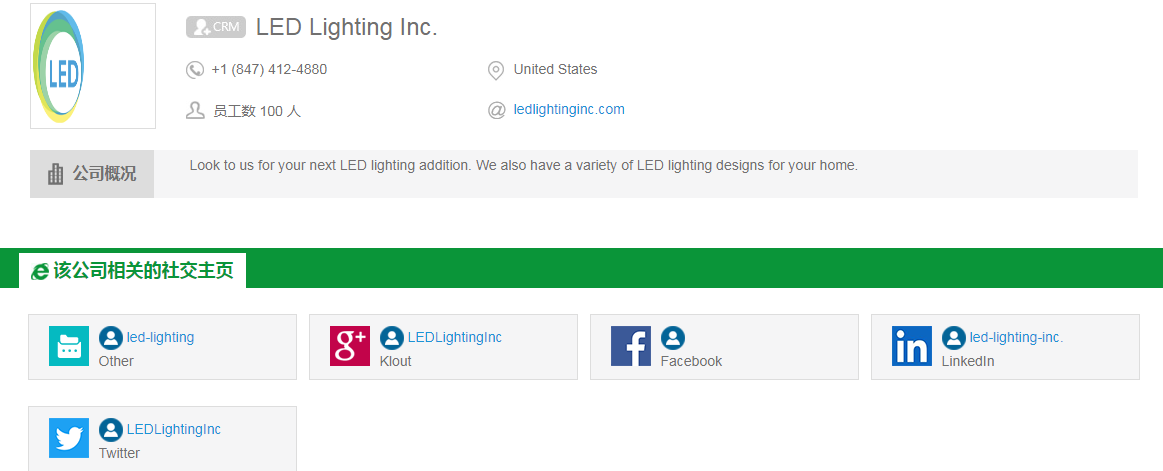Viewport: 1163px width, 471px height.
Task: Click the location pin icon
Action: pos(495,70)
